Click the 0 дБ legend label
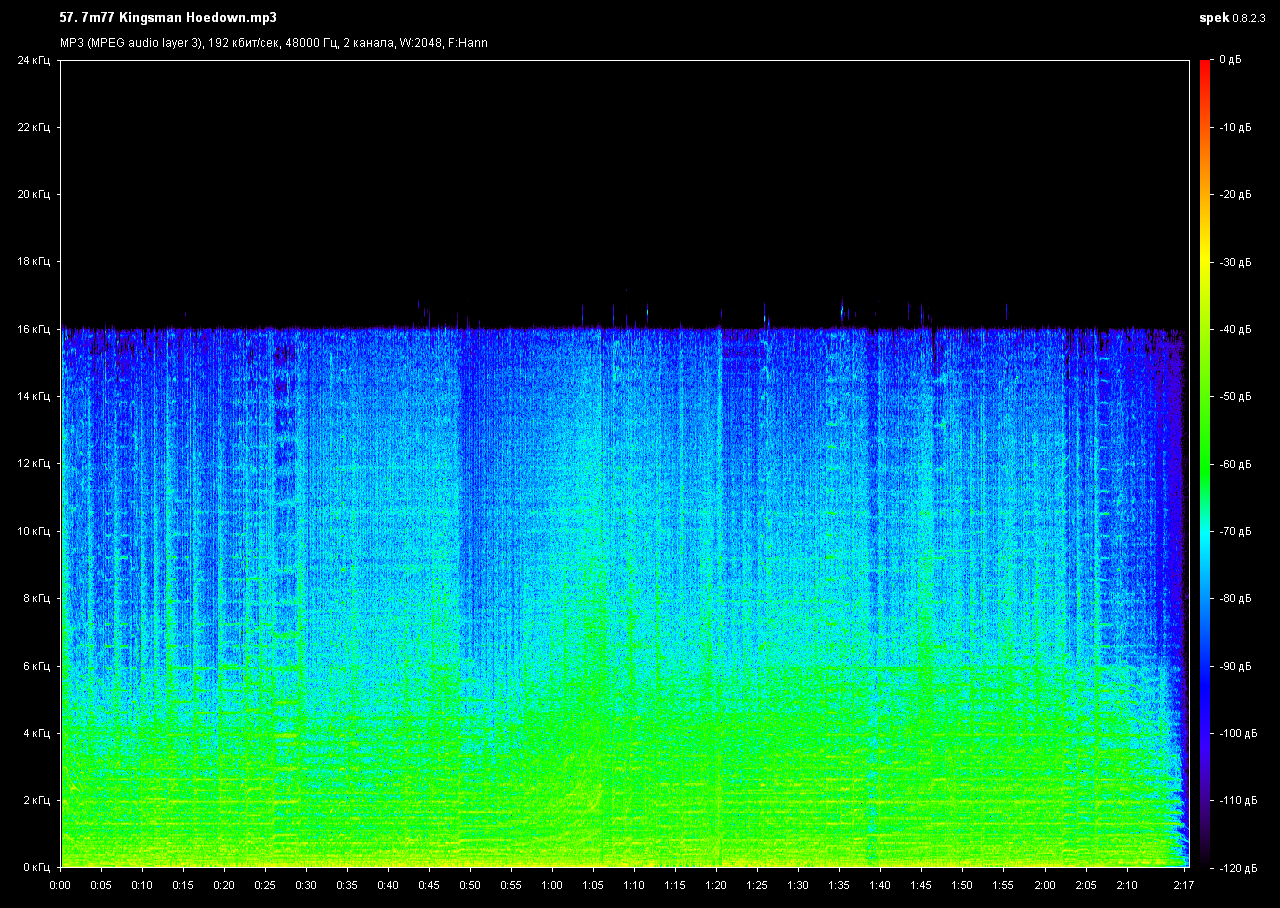Image resolution: width=1280 pixels, height=908 pixels. pos(1230,61)
